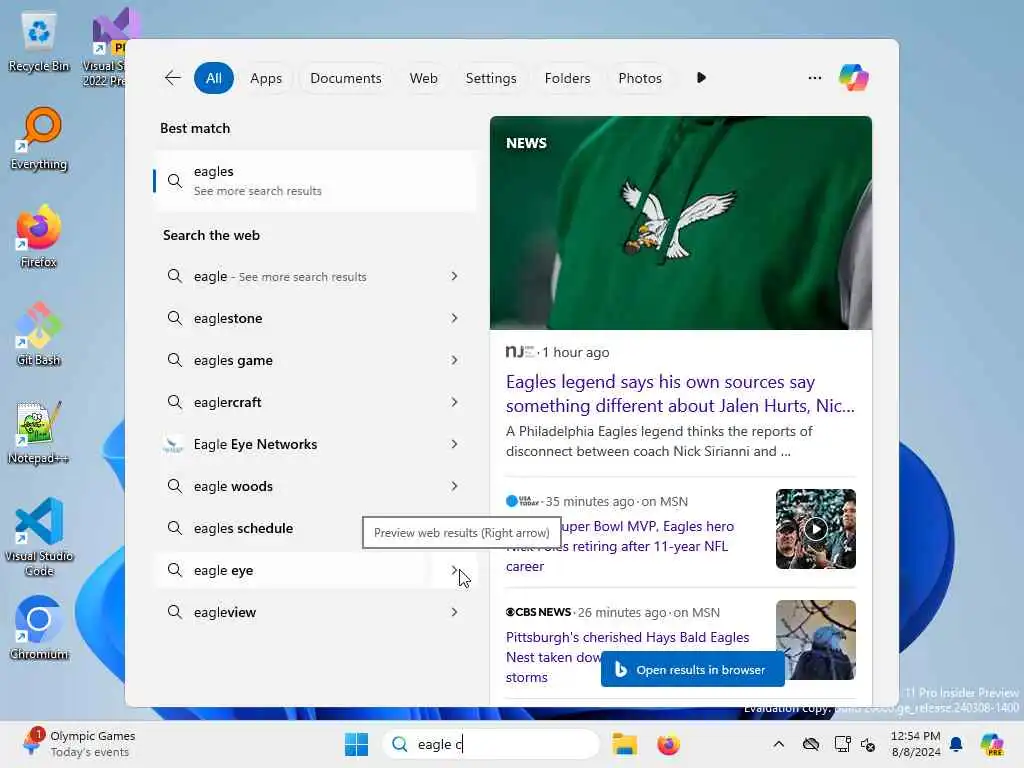
Task: Open the Notepad++ desktop shortcut
Action: click(39, 433)
